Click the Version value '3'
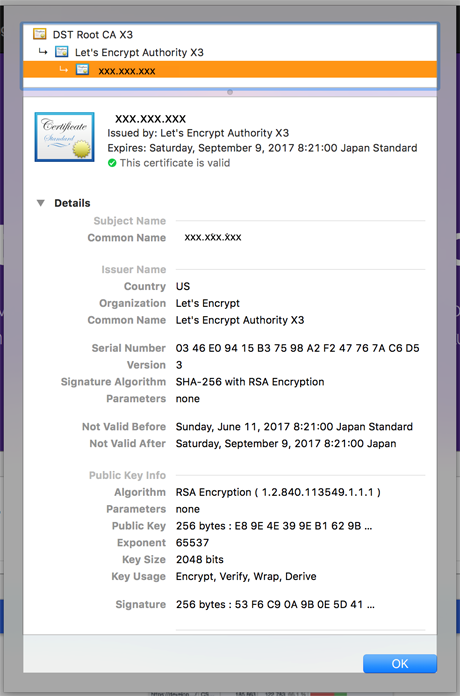 click(179, 365)
